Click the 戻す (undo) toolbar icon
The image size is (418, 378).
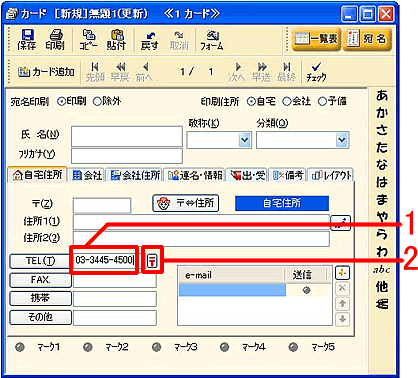click(149, 40)
